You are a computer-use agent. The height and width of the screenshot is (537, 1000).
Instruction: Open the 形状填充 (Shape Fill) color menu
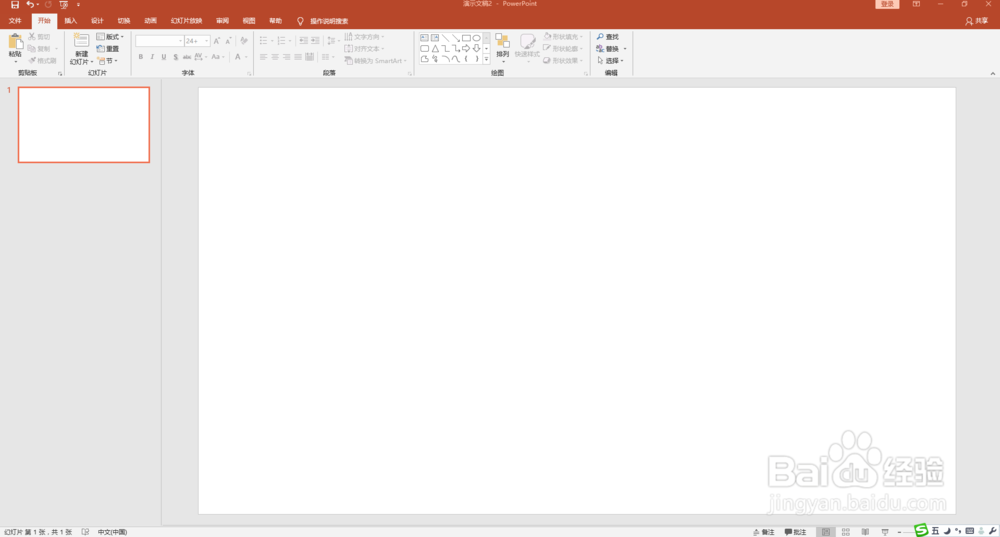tap(562, 37)
